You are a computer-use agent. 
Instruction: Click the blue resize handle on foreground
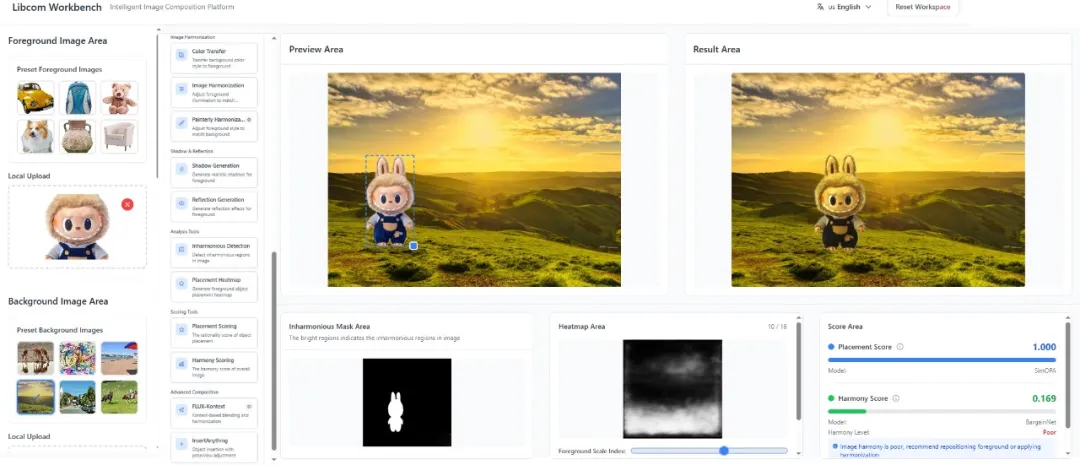coord(413,245)
